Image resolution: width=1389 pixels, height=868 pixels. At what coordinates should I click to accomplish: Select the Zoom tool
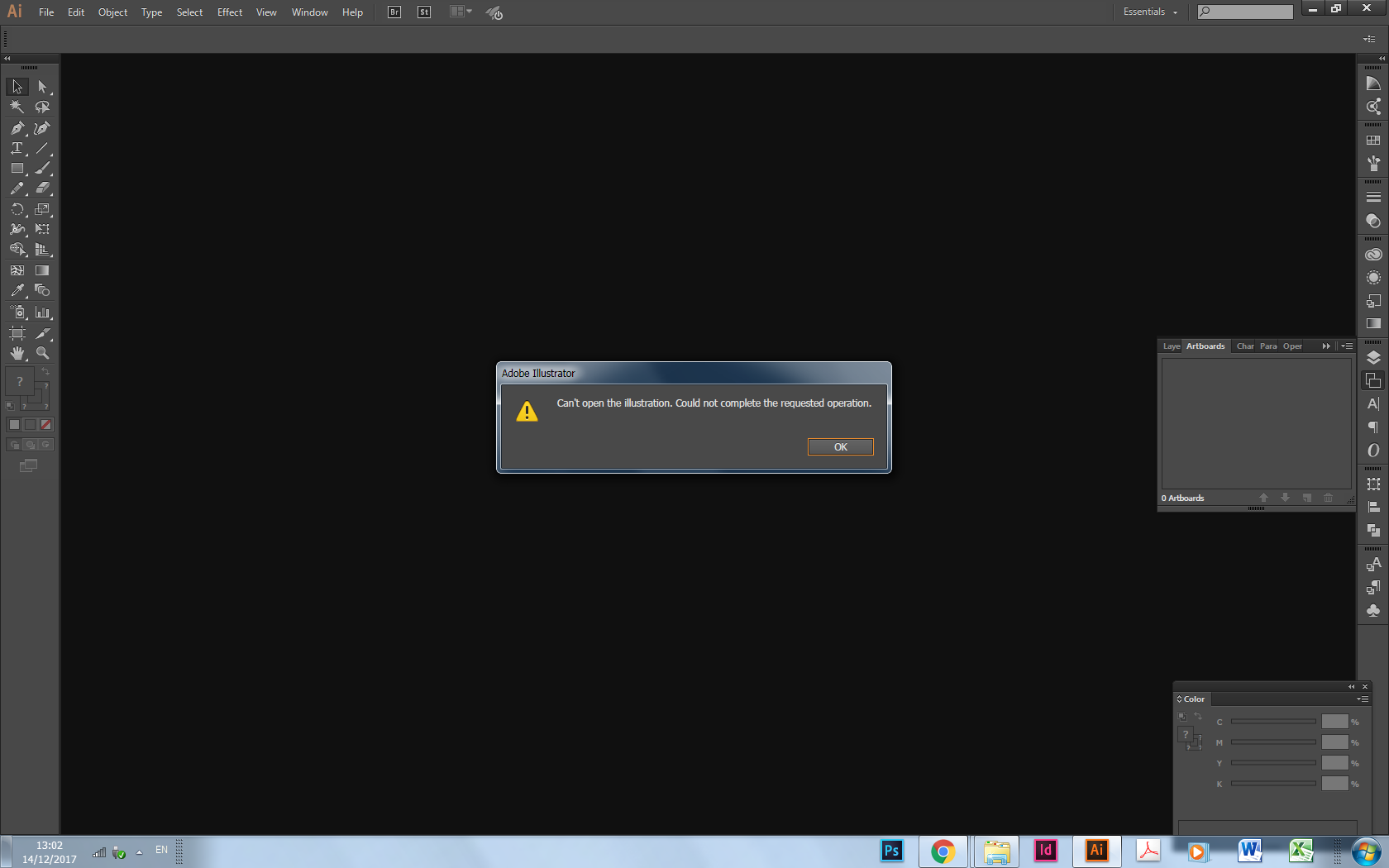coord(42,353)
